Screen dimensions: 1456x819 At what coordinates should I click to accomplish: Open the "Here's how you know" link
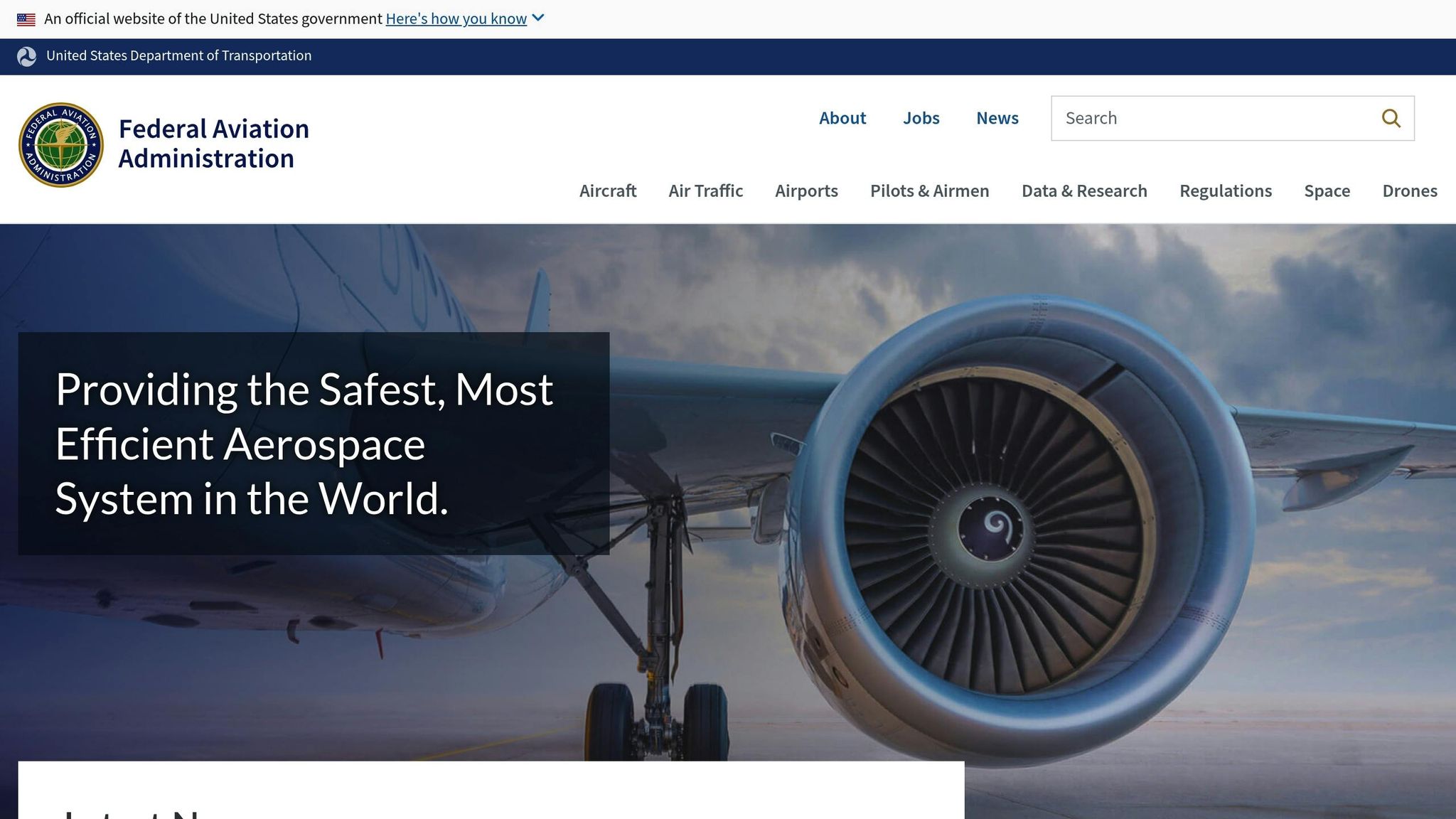456,18
